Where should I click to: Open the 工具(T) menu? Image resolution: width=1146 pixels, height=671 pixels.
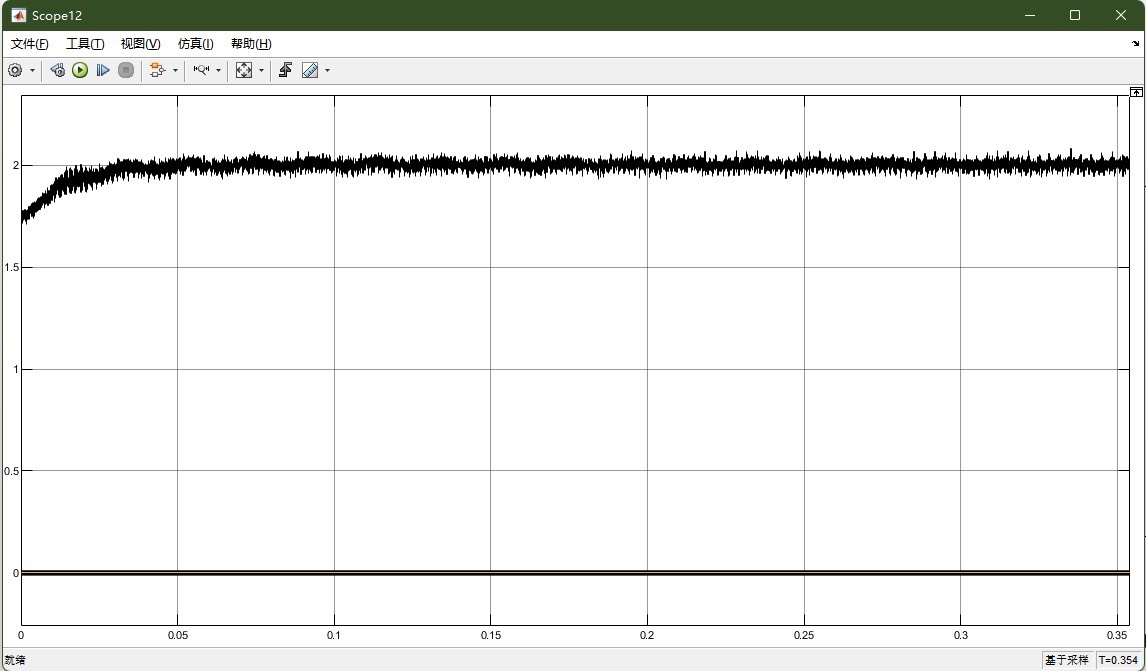click(x=85, y=44)
